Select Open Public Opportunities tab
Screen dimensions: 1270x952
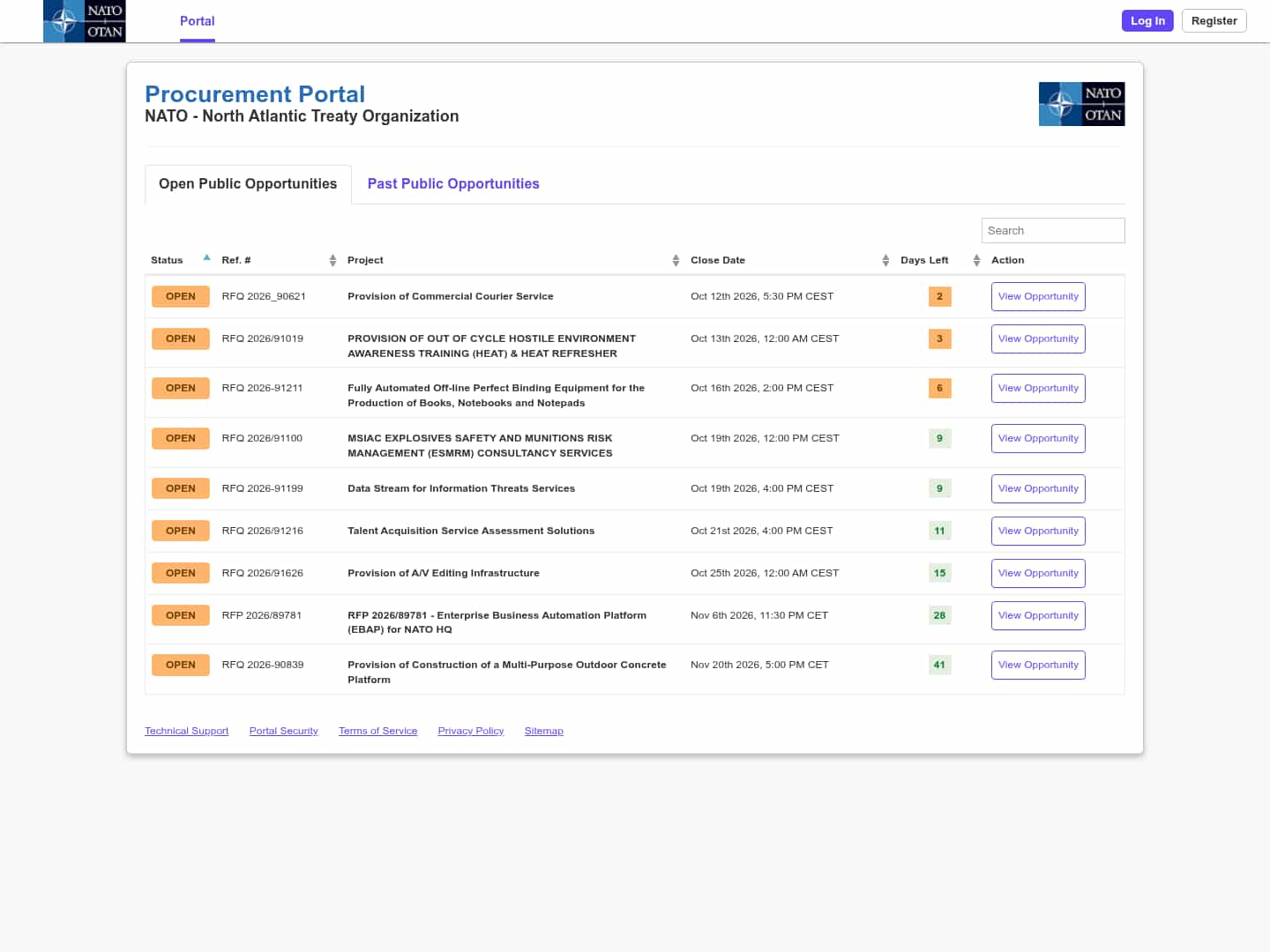tap(248, 184)
